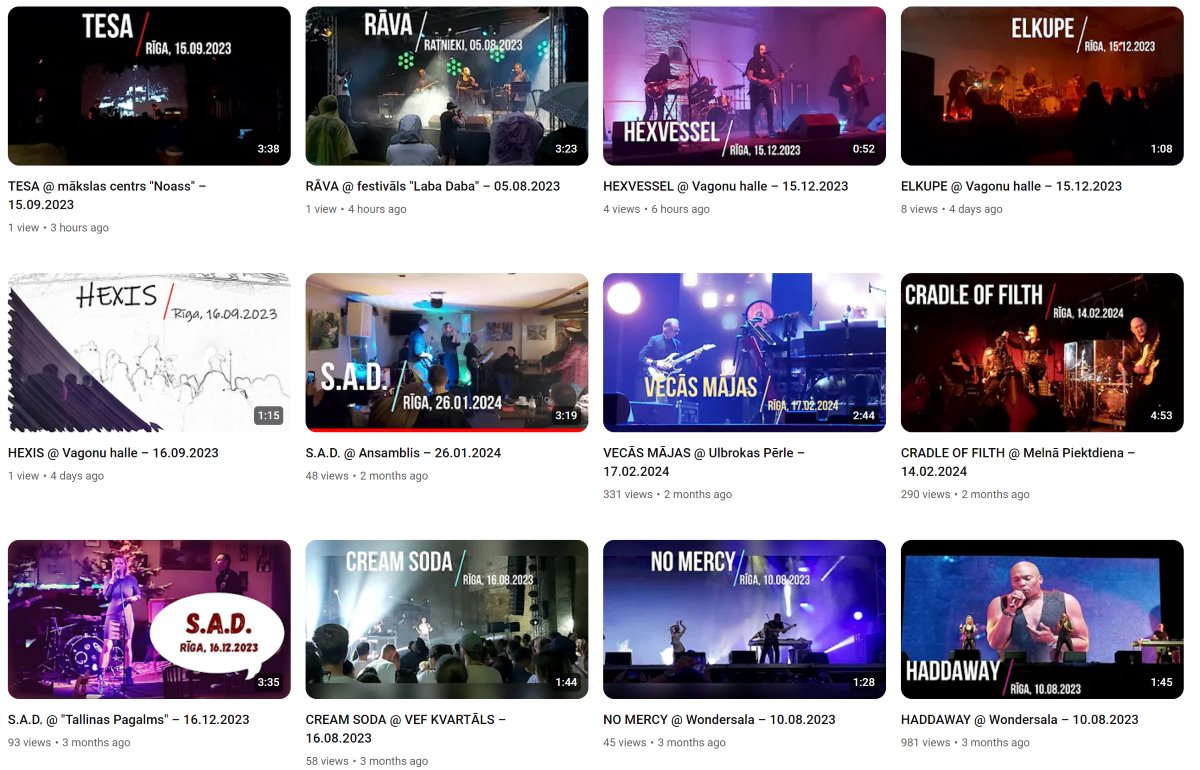Open the RĀVA Laba Daba video thumbnail
Screen dimensions: 1200x770
point(447,86)
